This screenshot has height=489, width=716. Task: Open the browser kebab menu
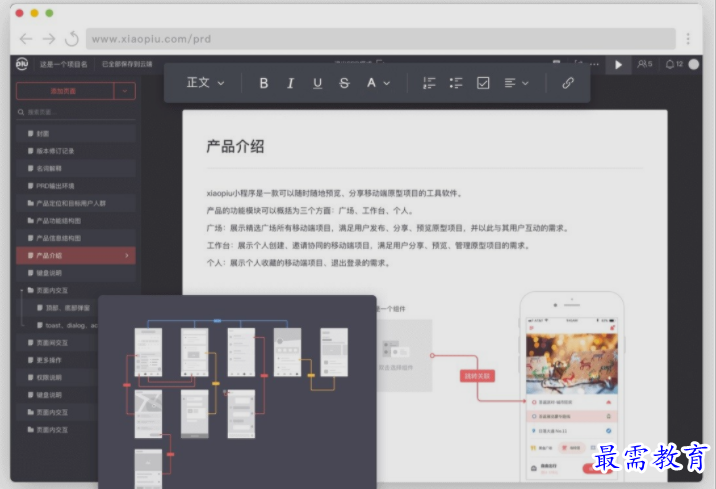coord(688,39)
